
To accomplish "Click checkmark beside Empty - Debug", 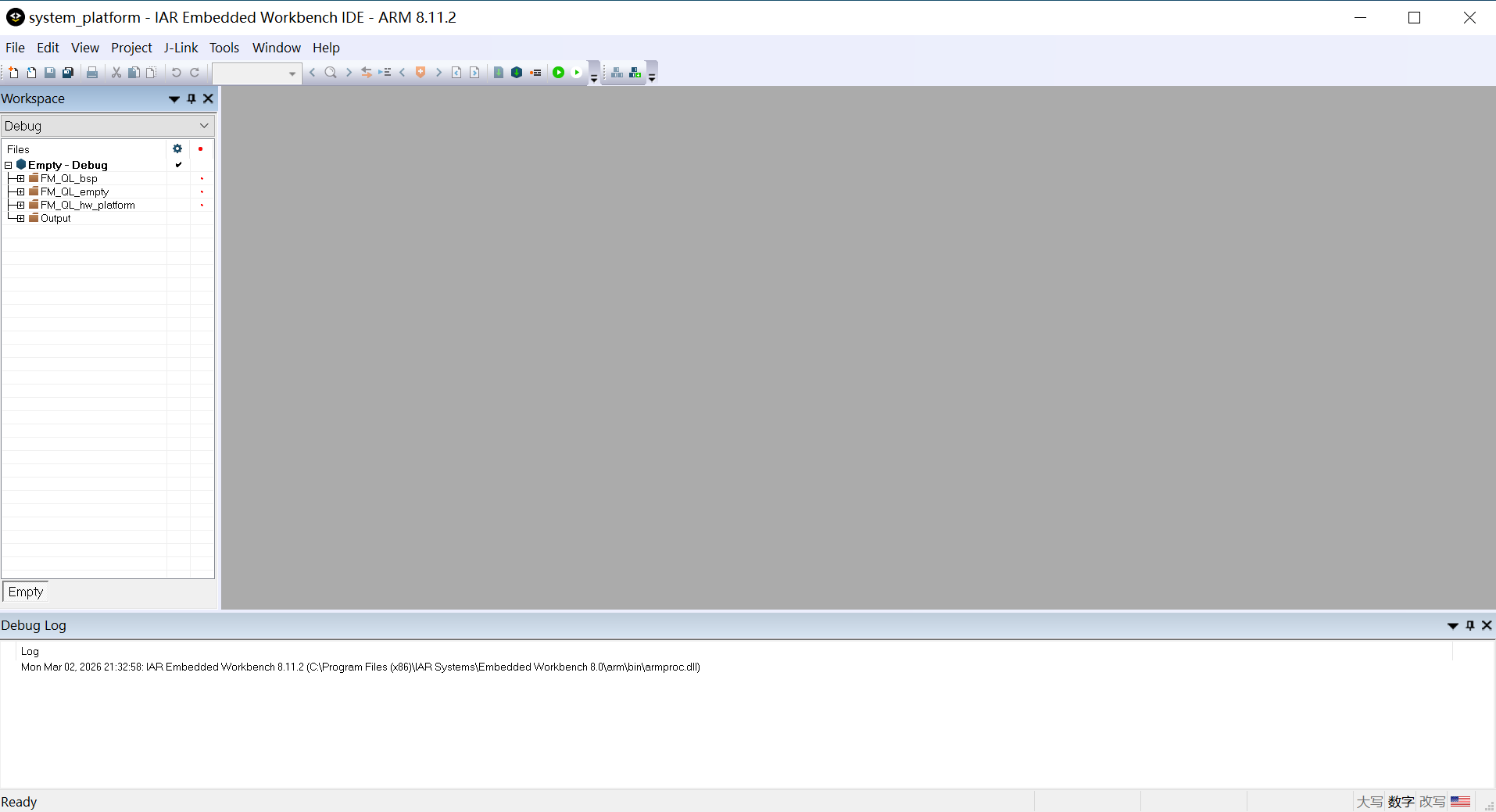I will [x=178, y=165].
